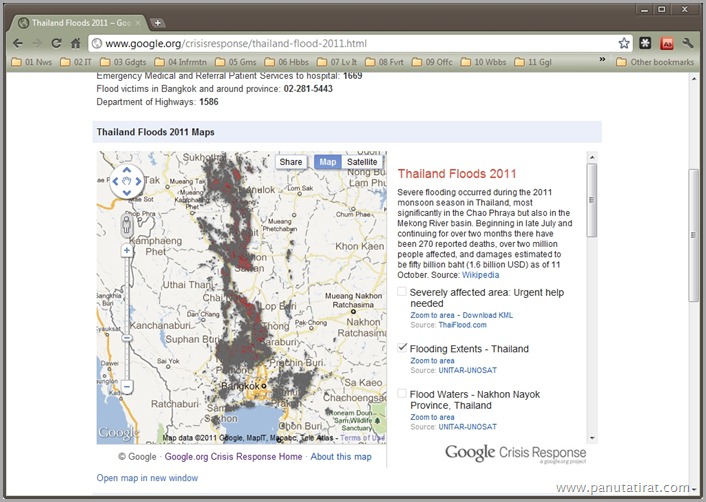Uncheck the Flooding Extents - Thailand checkbox
The image size is (706, 502).
pos(402,348)
